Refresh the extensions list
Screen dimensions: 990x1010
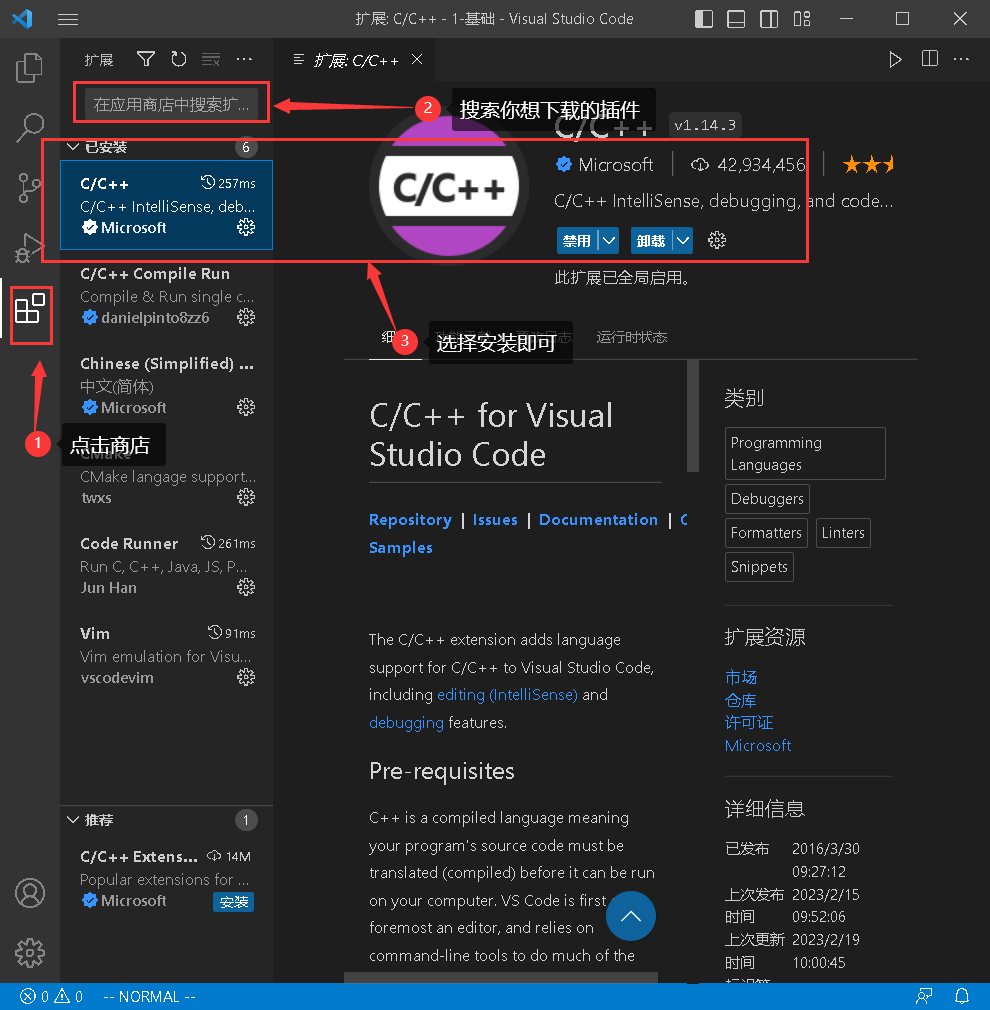coord(178,59)
